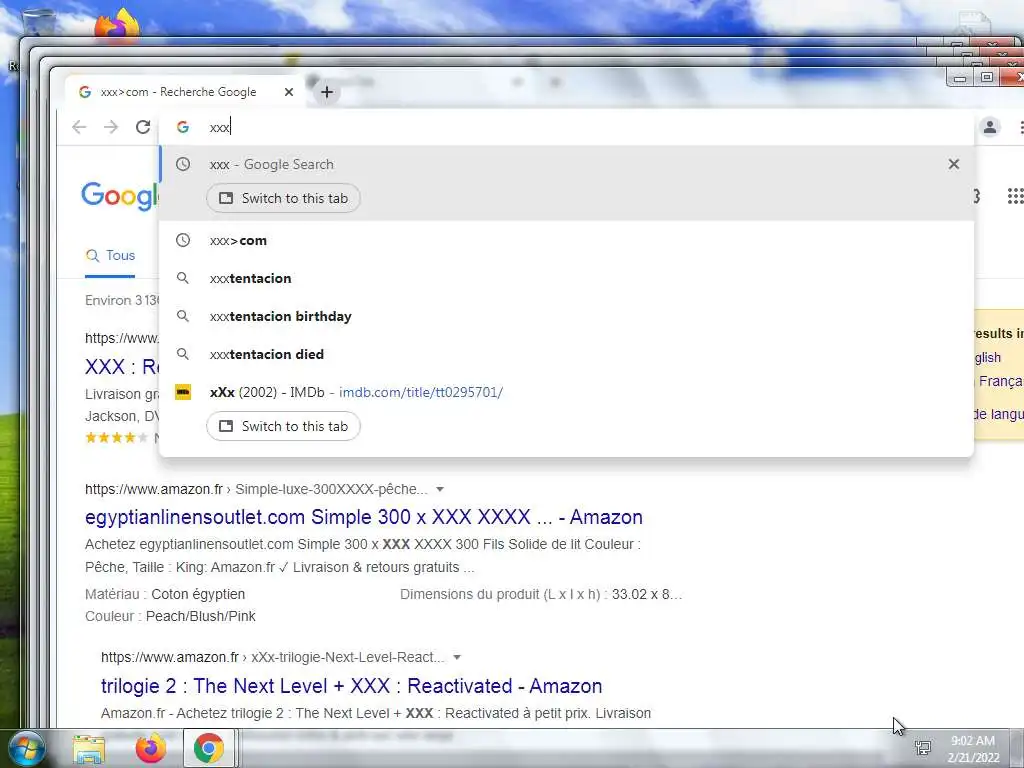This screenshot has height=768, width=1024.
Task: Click the Recycle Bin icon on the desktop
Action: pyautogui.click(x=37, y=23)
